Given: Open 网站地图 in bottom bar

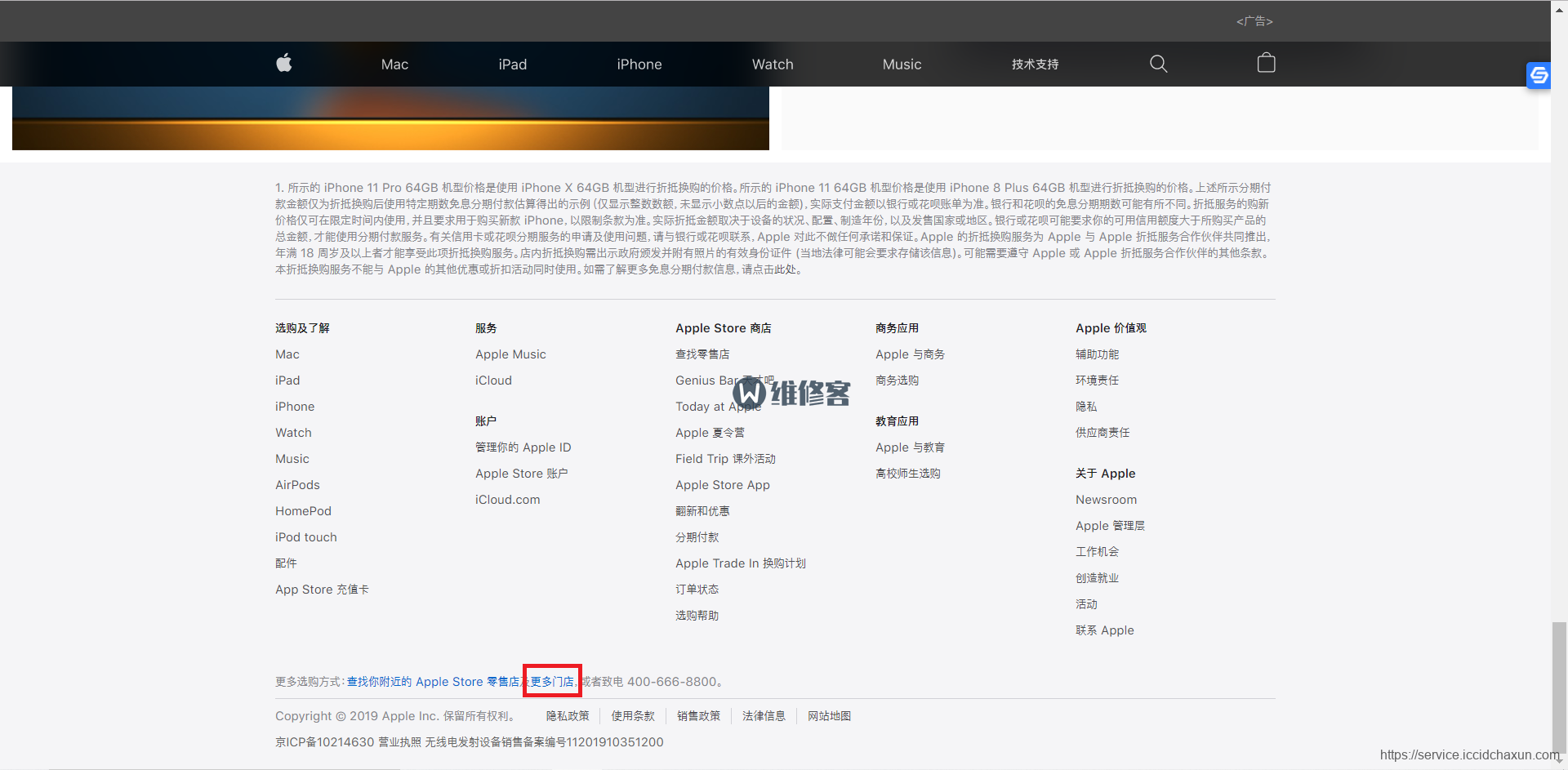Looking at the screenshot, I should tap(829, 716).
